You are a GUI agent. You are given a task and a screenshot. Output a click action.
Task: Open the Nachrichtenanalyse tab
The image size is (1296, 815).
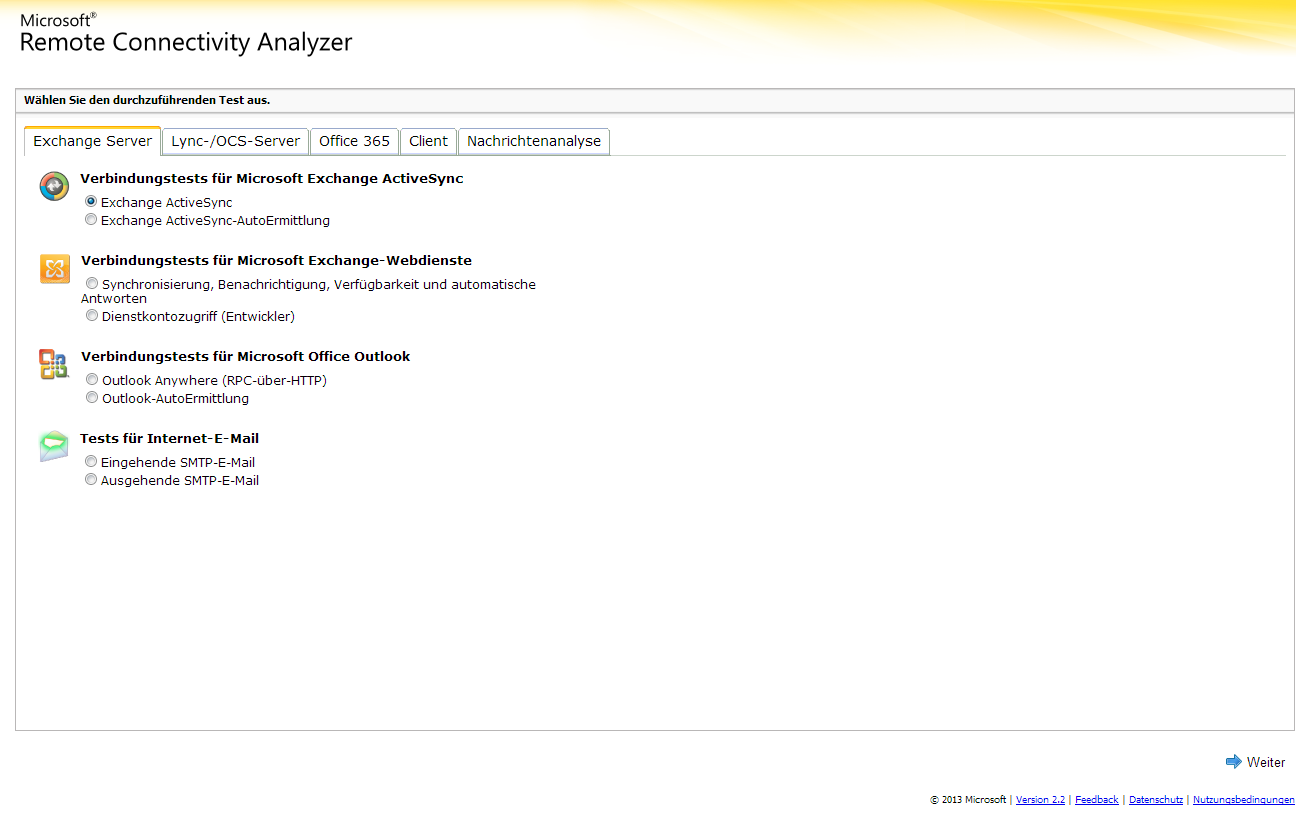coord(534,141)
